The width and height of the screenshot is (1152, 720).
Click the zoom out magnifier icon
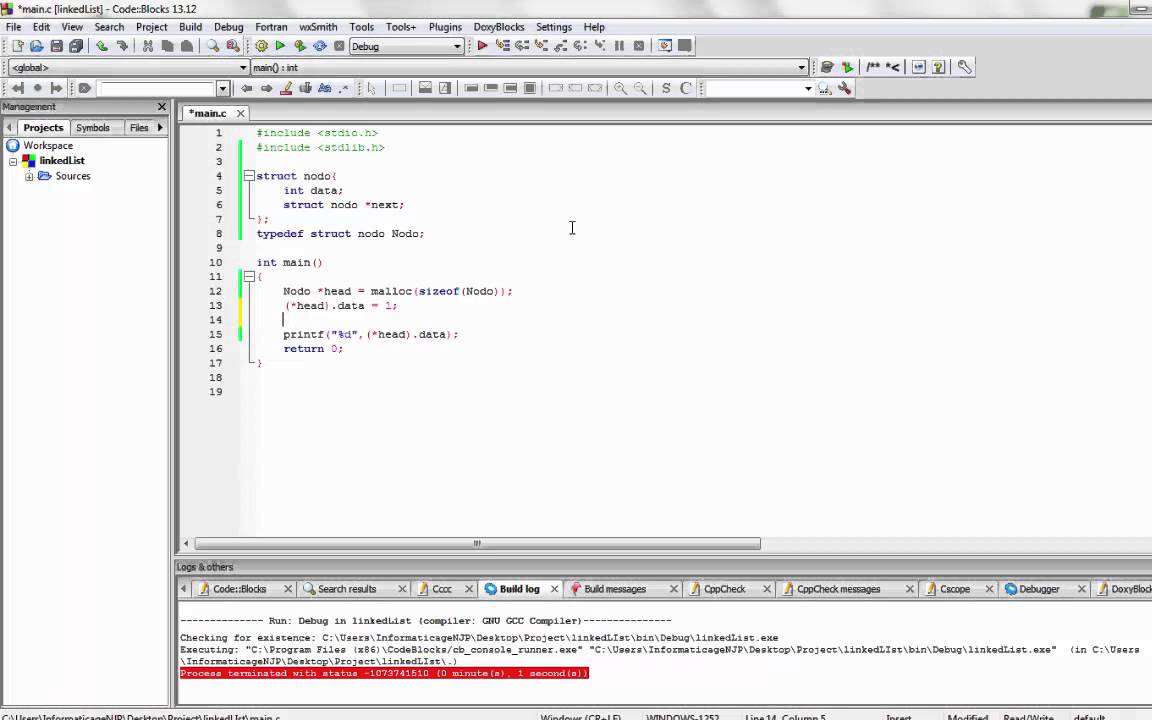(641, 88)
